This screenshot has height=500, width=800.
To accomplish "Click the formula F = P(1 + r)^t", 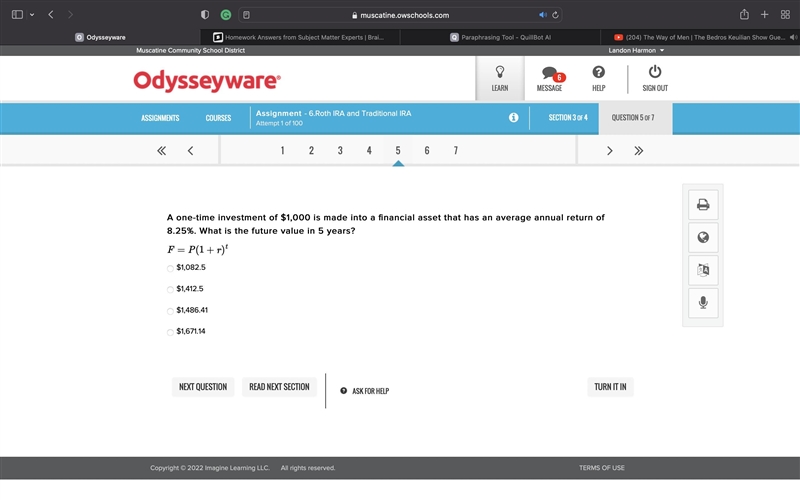I will [197, 249].
